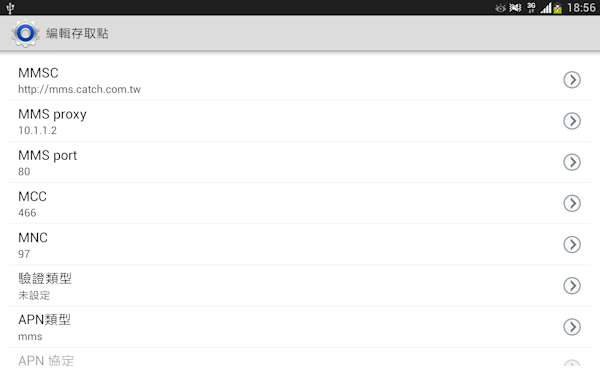Tap the APN類型 row arrow icon
This screenshot has height=375, width=600.
pos(572,327)
